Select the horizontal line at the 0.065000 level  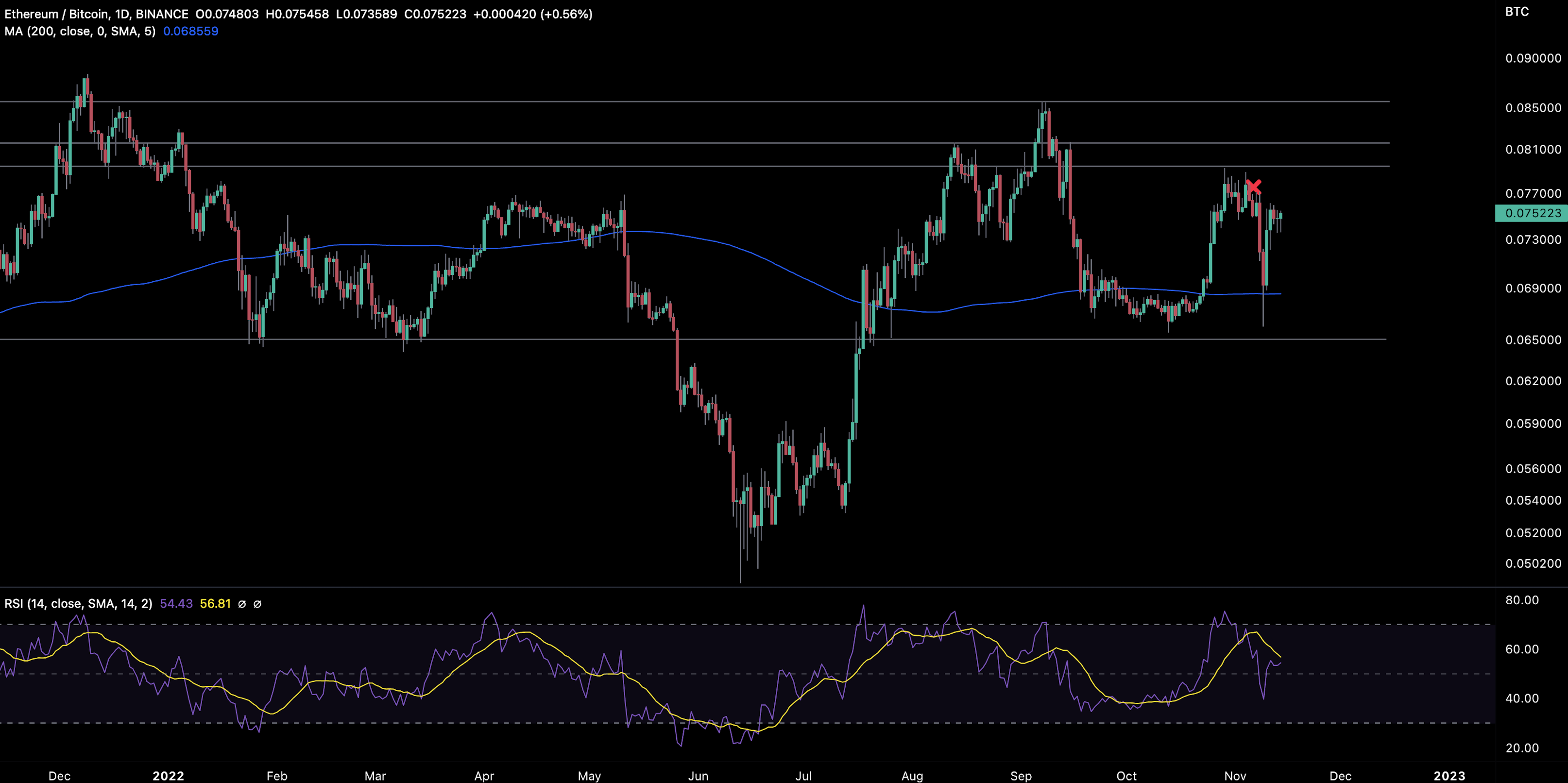click(693, 339)
